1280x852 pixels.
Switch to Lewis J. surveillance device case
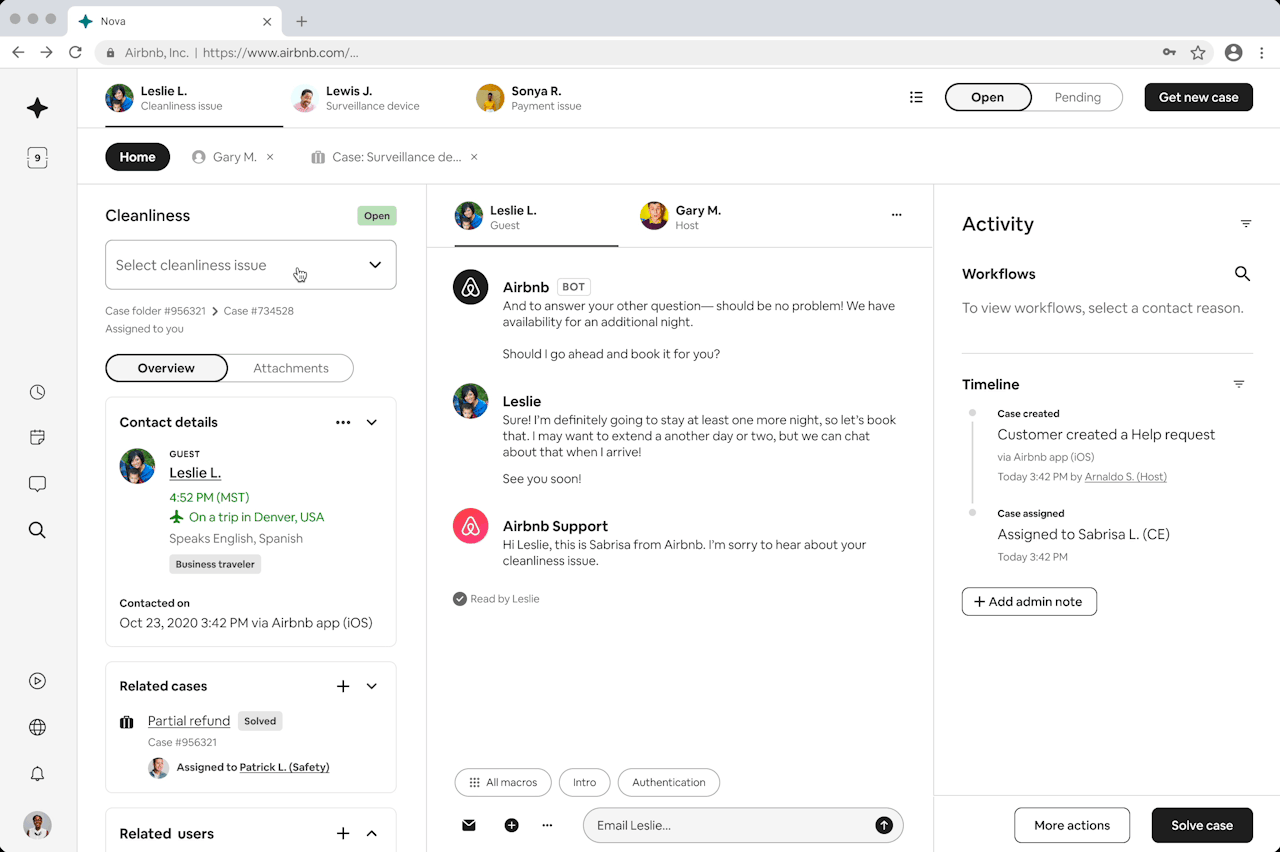(x=357, y=98)
